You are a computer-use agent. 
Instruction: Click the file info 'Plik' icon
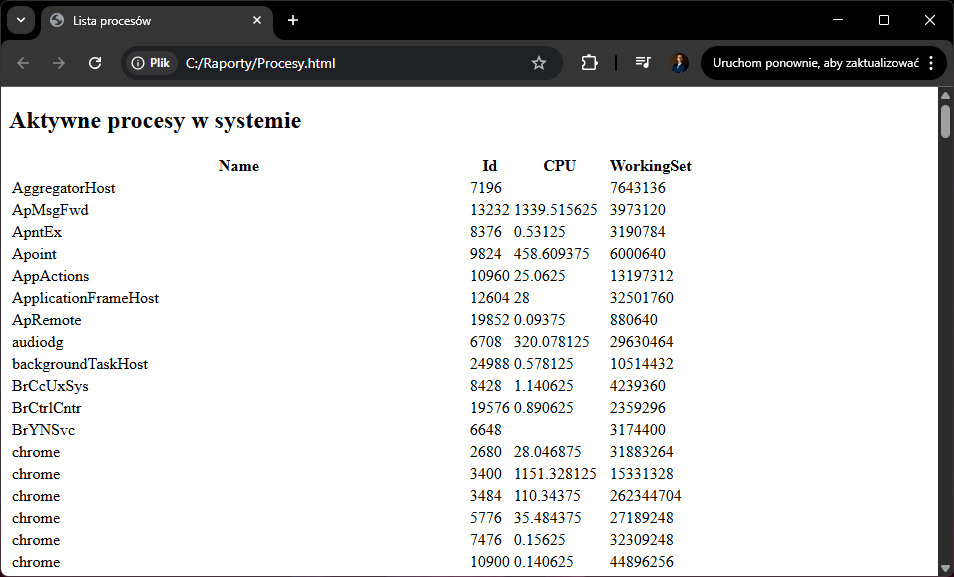click(x=151, y=63)
